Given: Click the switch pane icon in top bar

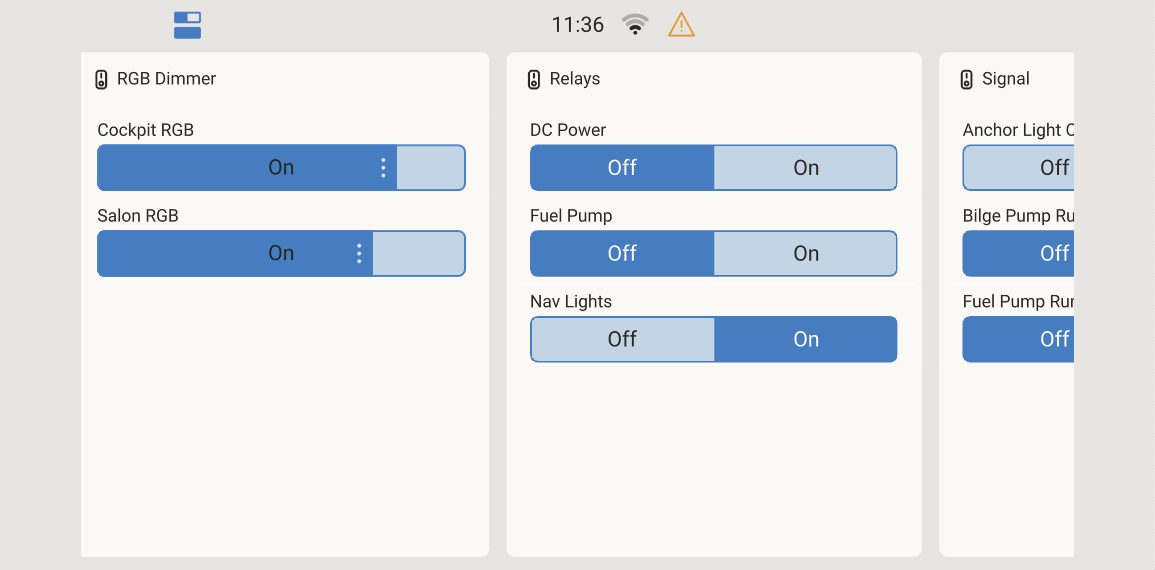Looking at the screenshot, I should coord(187,25).
